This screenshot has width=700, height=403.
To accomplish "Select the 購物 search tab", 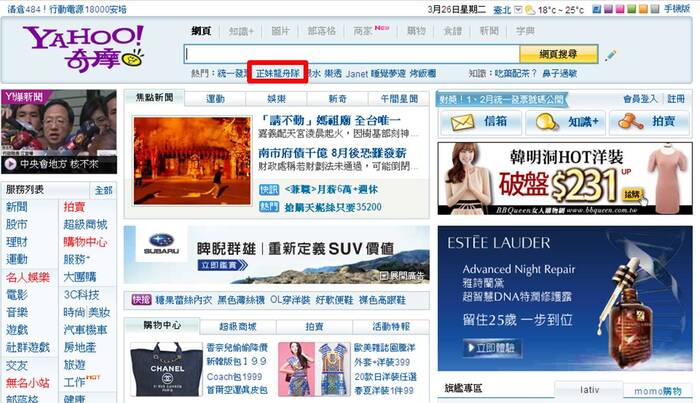I will click(416, 31).
